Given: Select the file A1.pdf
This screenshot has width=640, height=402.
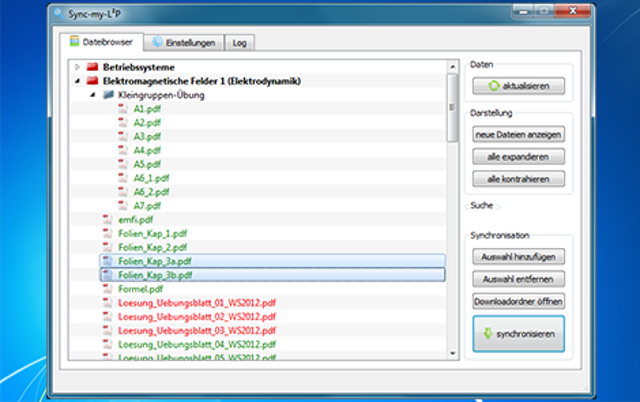Looking at the screenshot, I should (147, 109).
